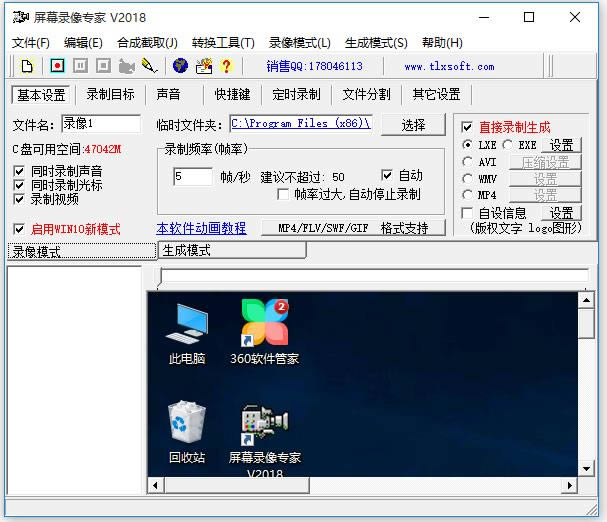Open help with the question mark icon
The image size is (607, 522).
click(226, 66)
